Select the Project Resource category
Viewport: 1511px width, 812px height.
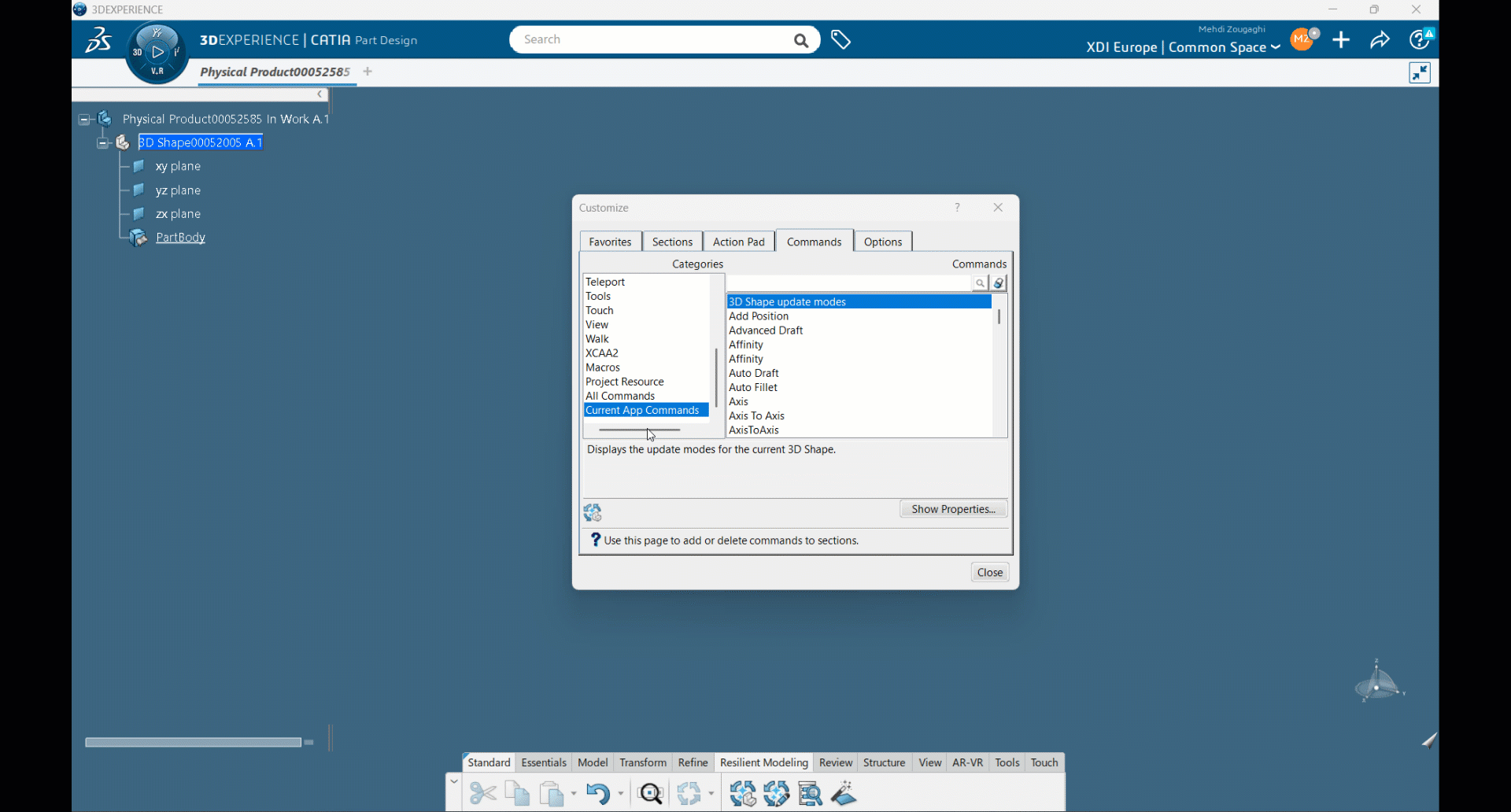click(x=625, y=382)
